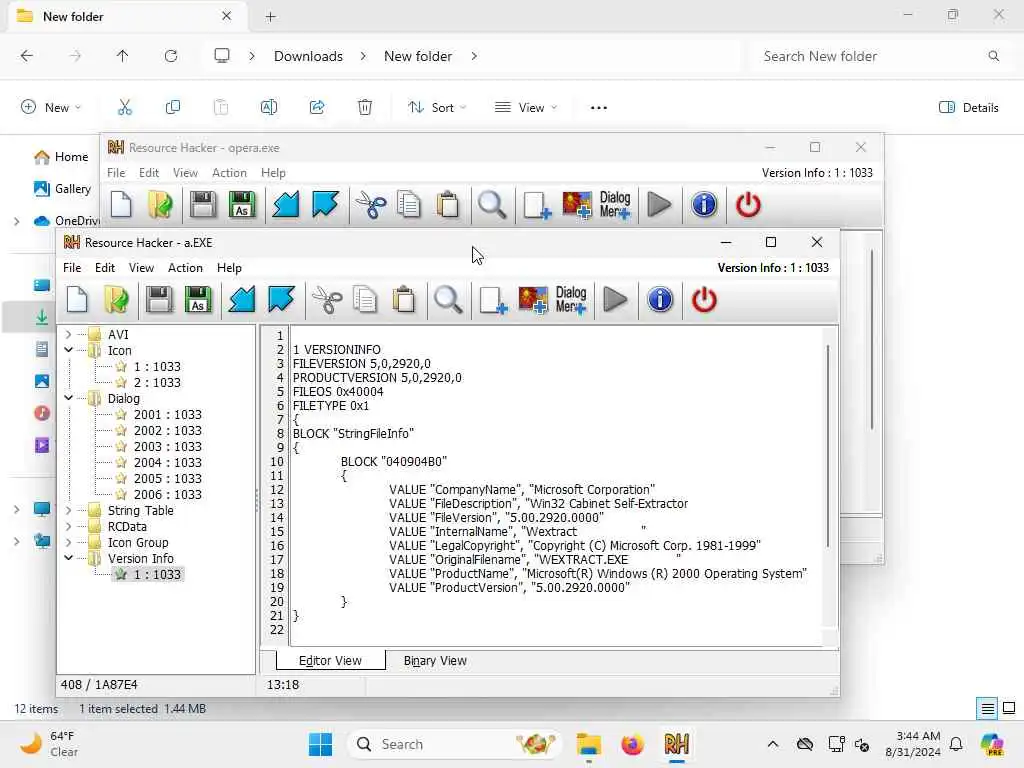Click Copy icon in a.EXE toolbar

[x=365, y=300]
